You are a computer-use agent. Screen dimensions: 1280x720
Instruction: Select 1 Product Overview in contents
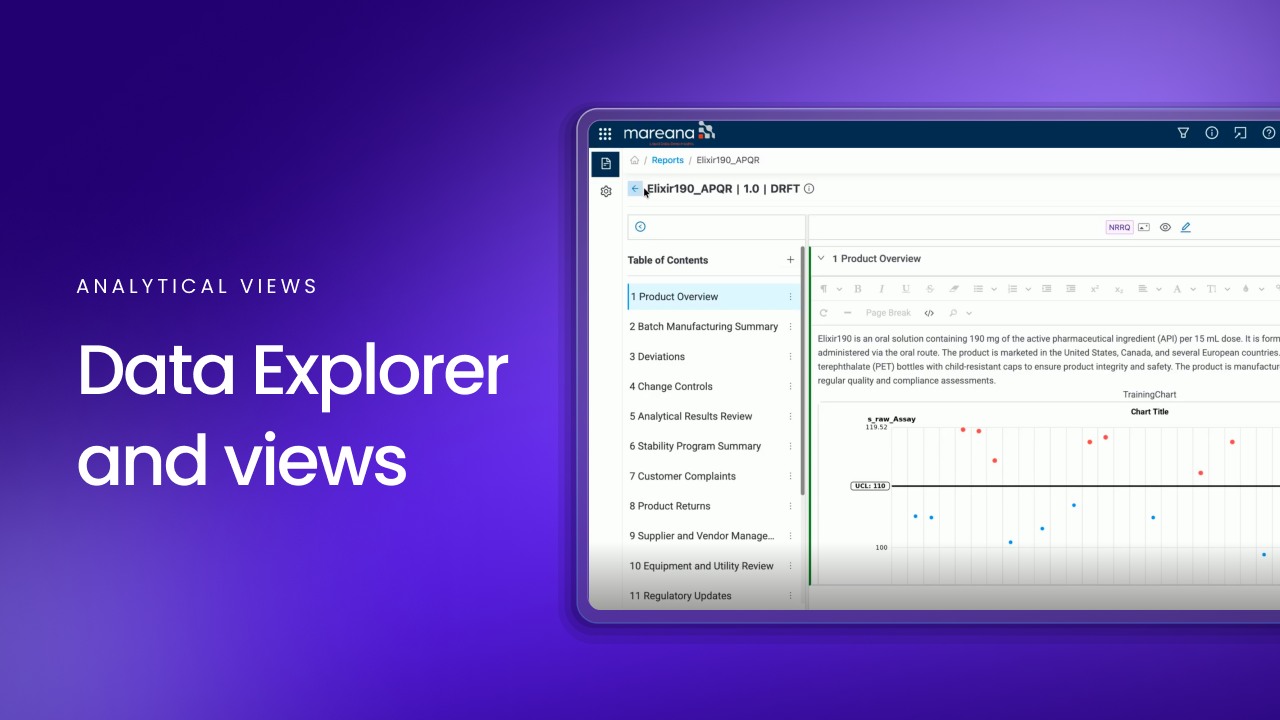tap(713, 297)
